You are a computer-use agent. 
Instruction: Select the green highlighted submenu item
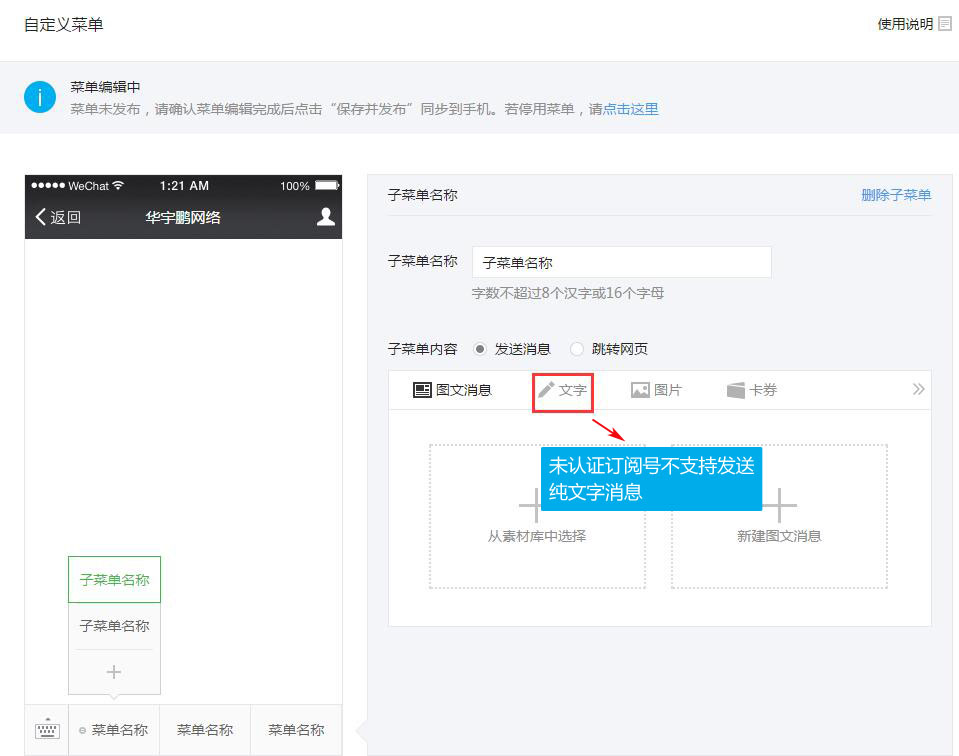tap(114, 580)
